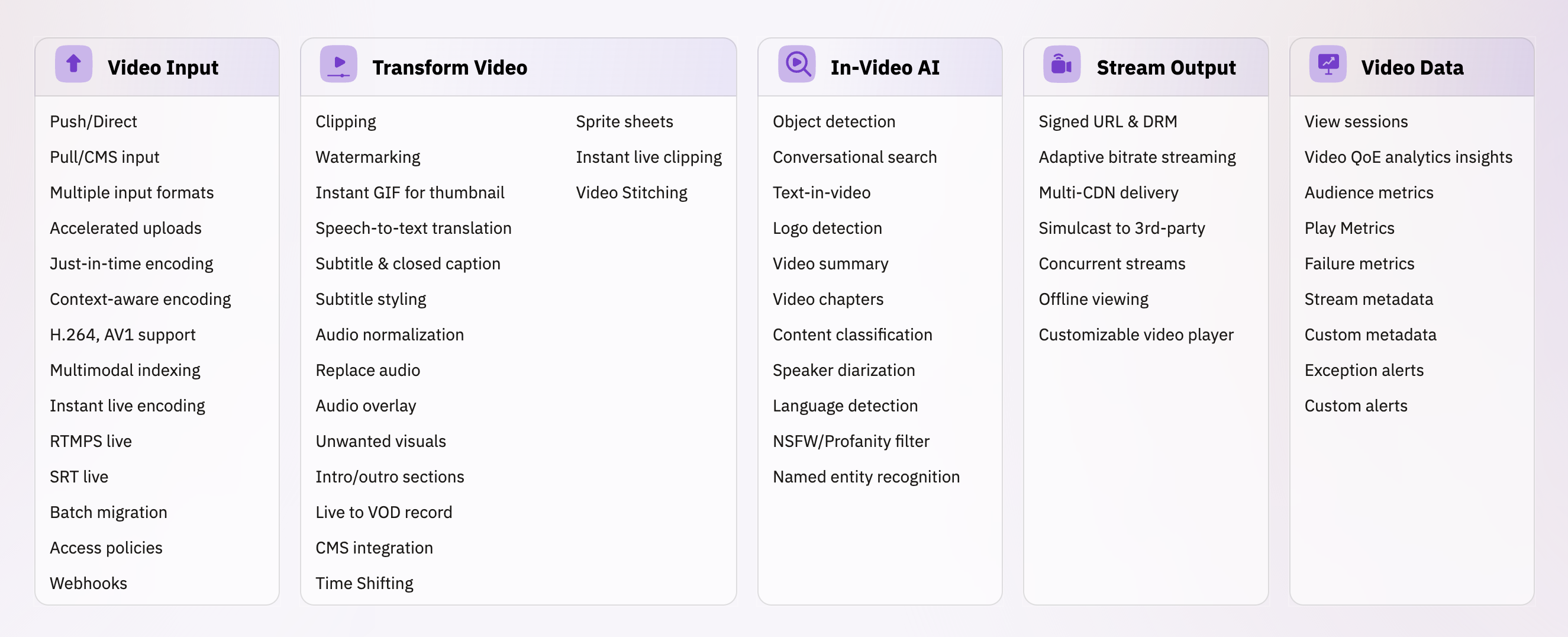1568x637 pixels.
Task: Open CMS integration
Action: [x=374, y=548]
